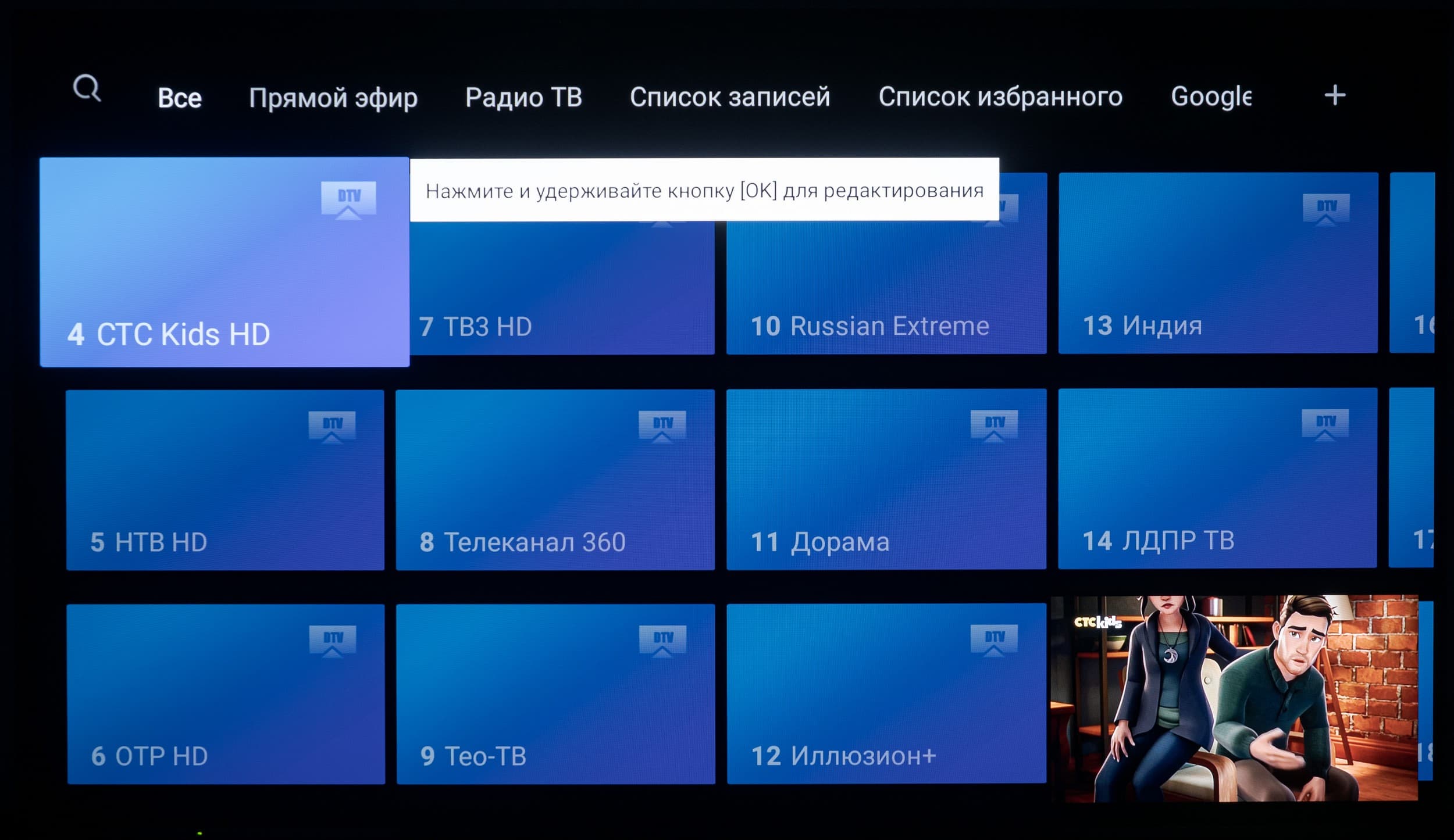
Task: Click the OK button editing hint tooltip
Action: tap(704, 190)
